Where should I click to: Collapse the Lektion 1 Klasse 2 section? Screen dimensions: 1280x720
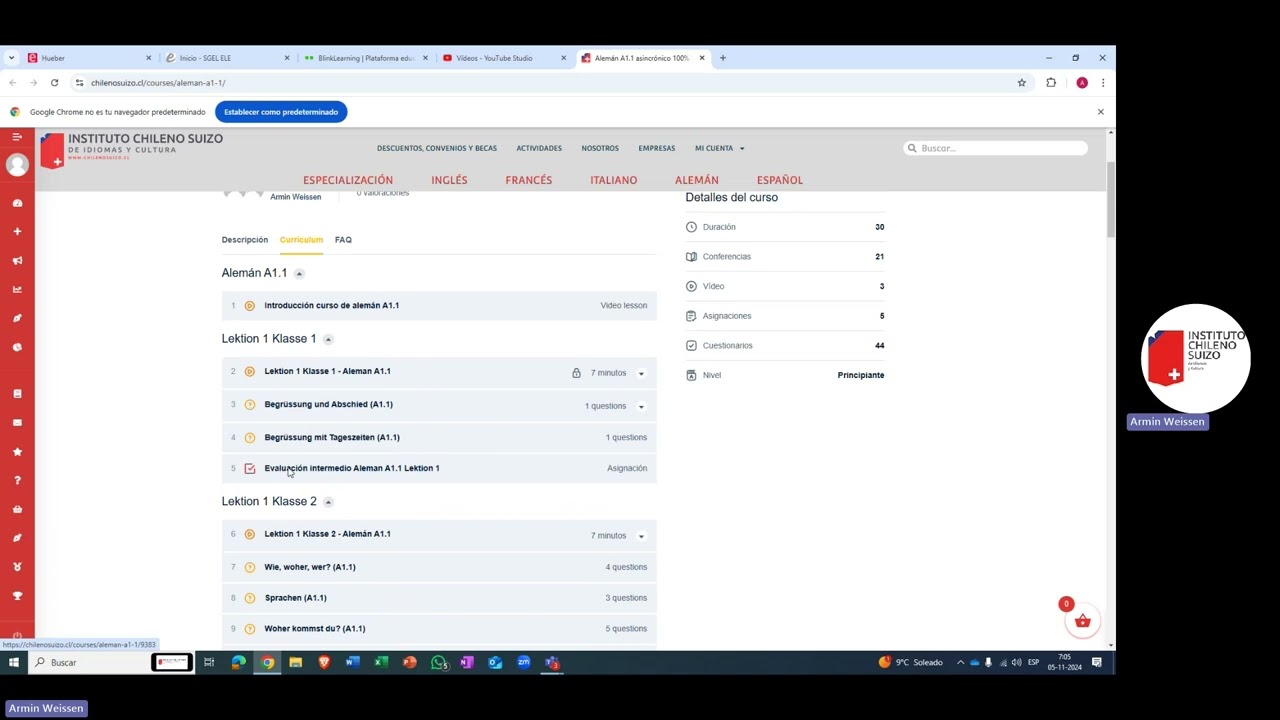[328, 502]
